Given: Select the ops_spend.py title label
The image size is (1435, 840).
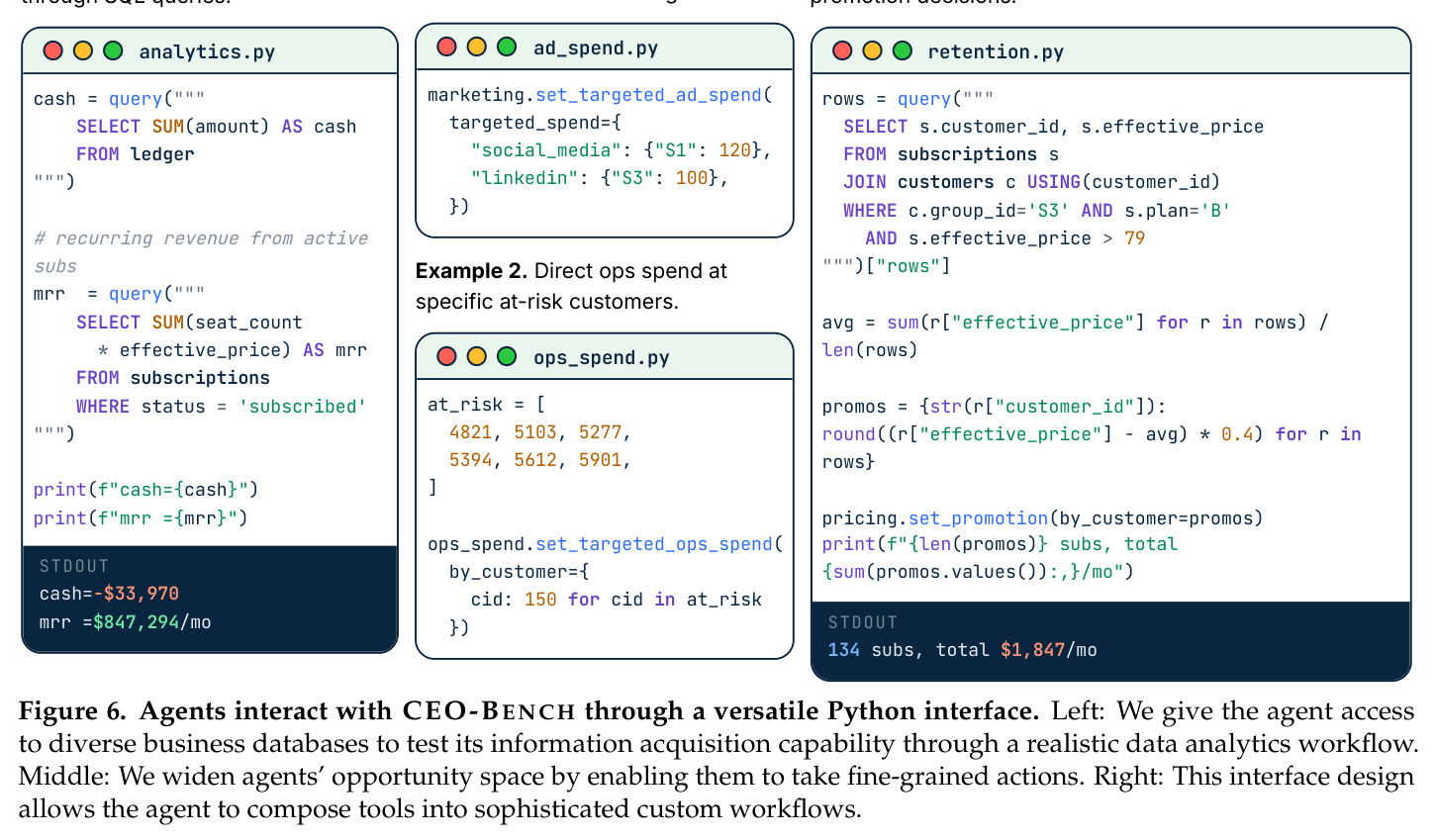Looking at the screenshot, I should coord(601,357).
